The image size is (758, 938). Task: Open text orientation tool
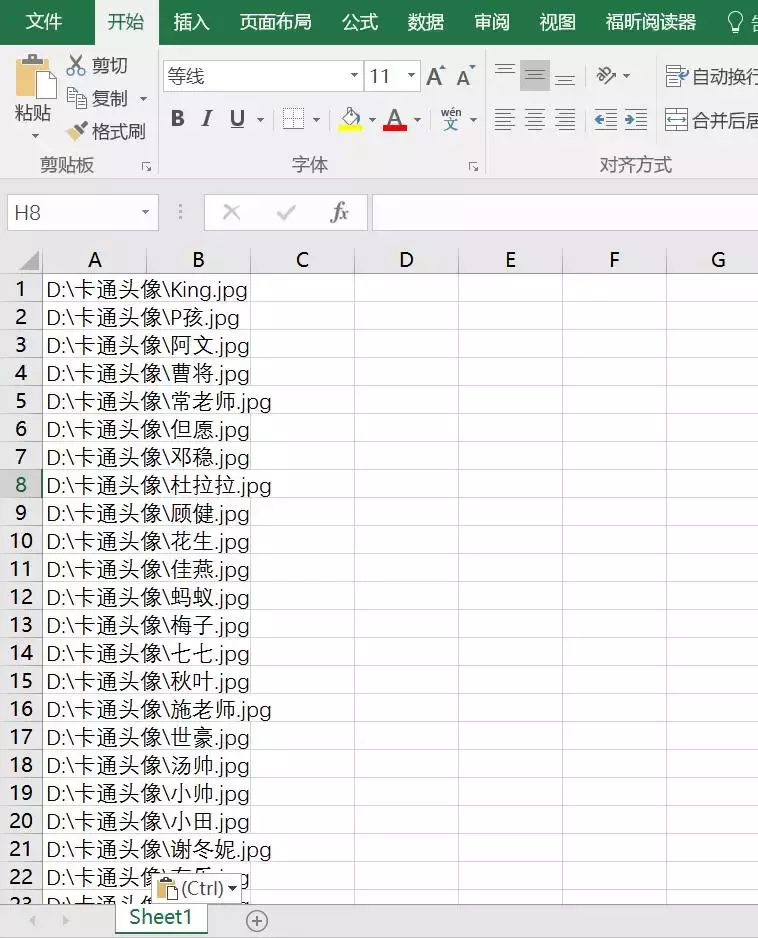(x=606, y=75)
